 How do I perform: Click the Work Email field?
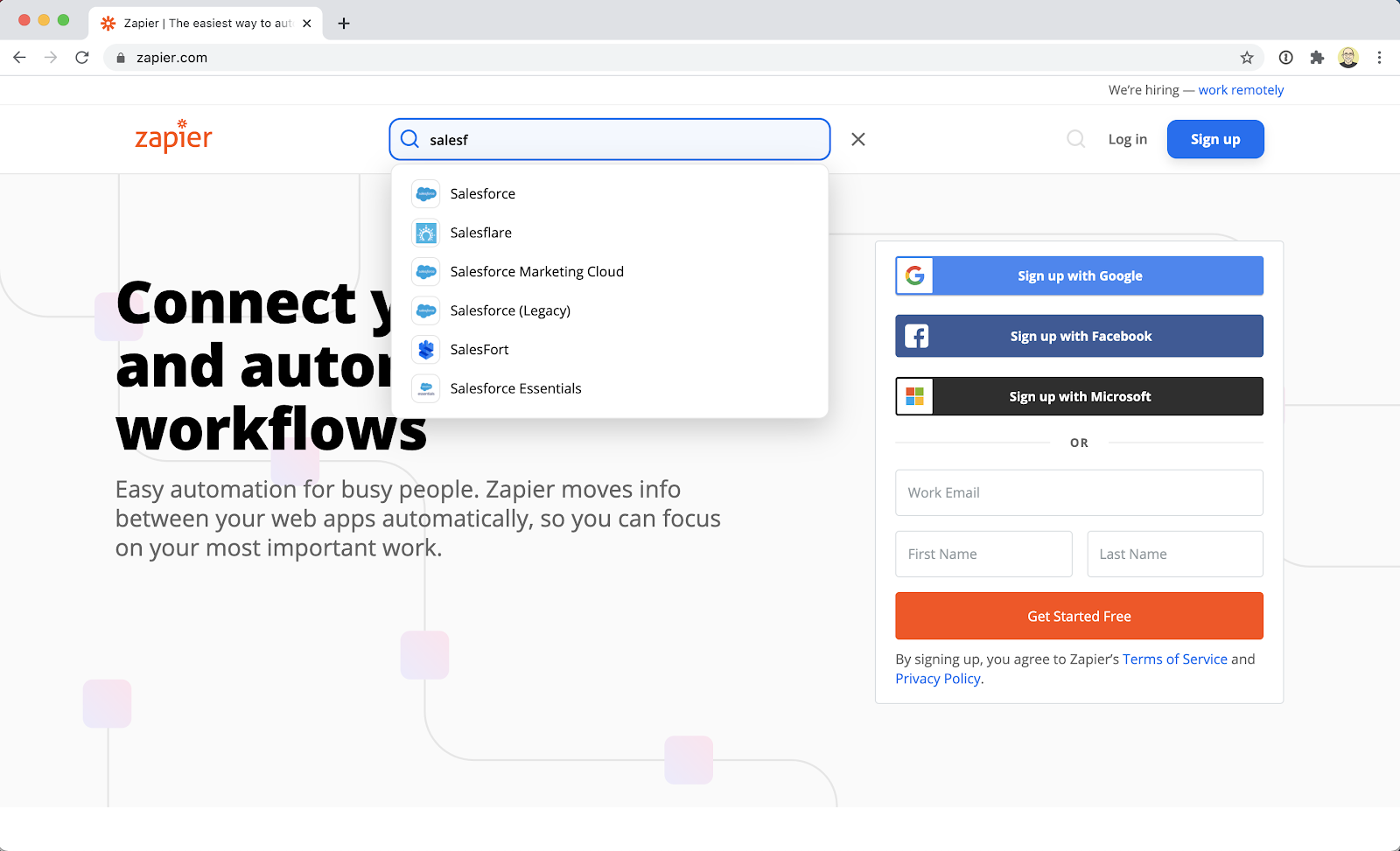(1079, 492)
